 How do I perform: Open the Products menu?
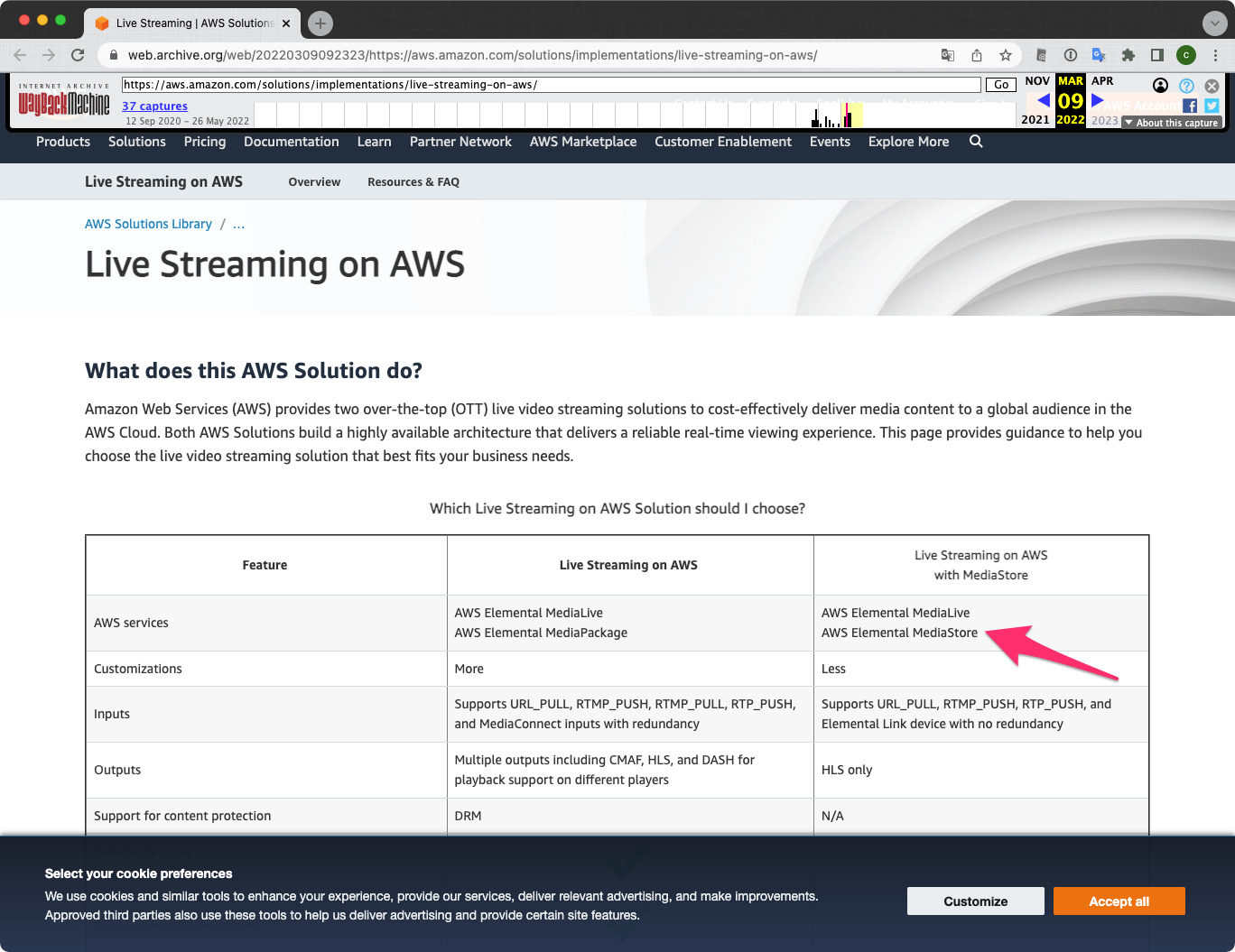[63, 142]
